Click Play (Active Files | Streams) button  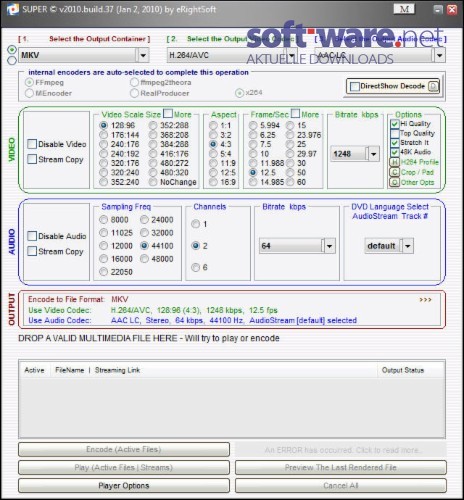click(x=124, y=468)
